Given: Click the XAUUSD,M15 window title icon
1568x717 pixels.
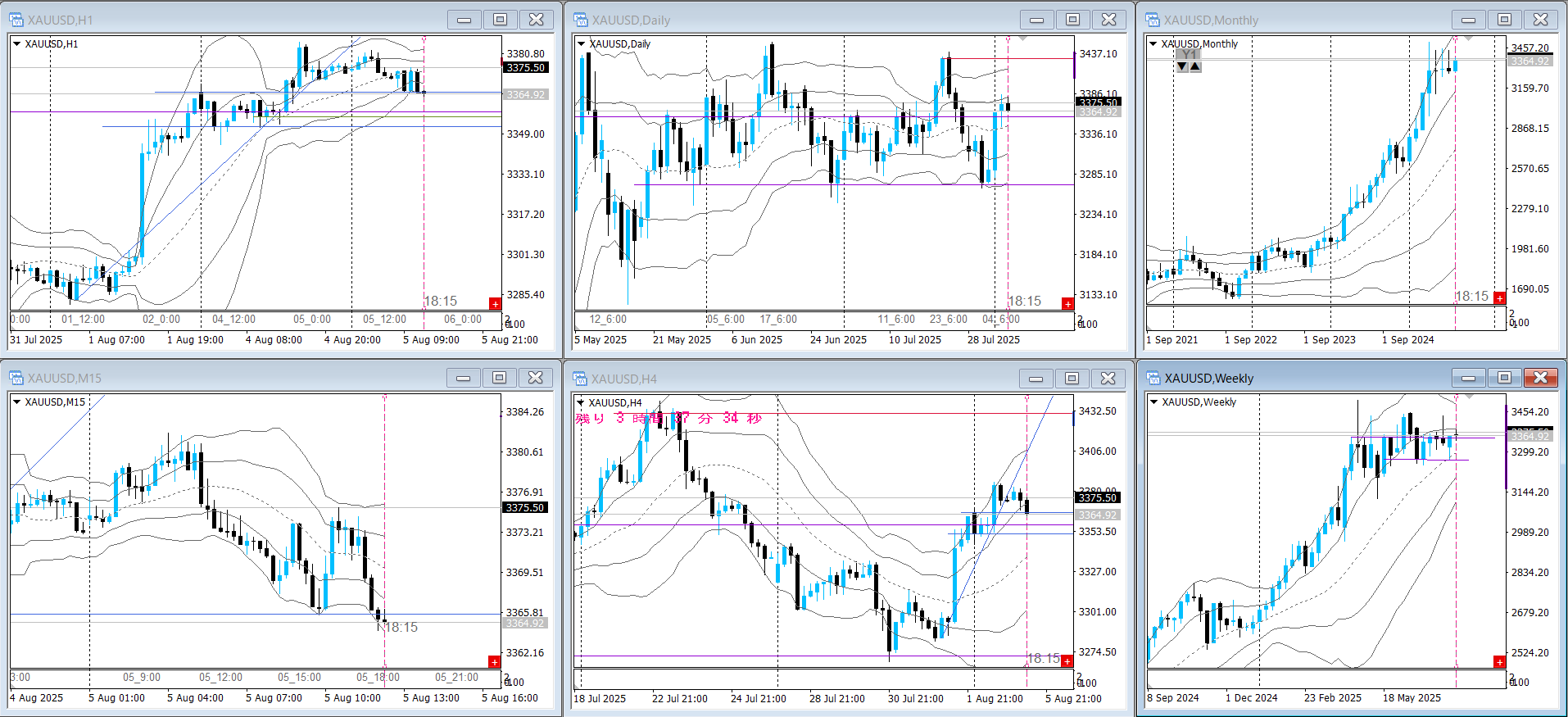Looking at the screenshot, I should [x=16, y=378].
